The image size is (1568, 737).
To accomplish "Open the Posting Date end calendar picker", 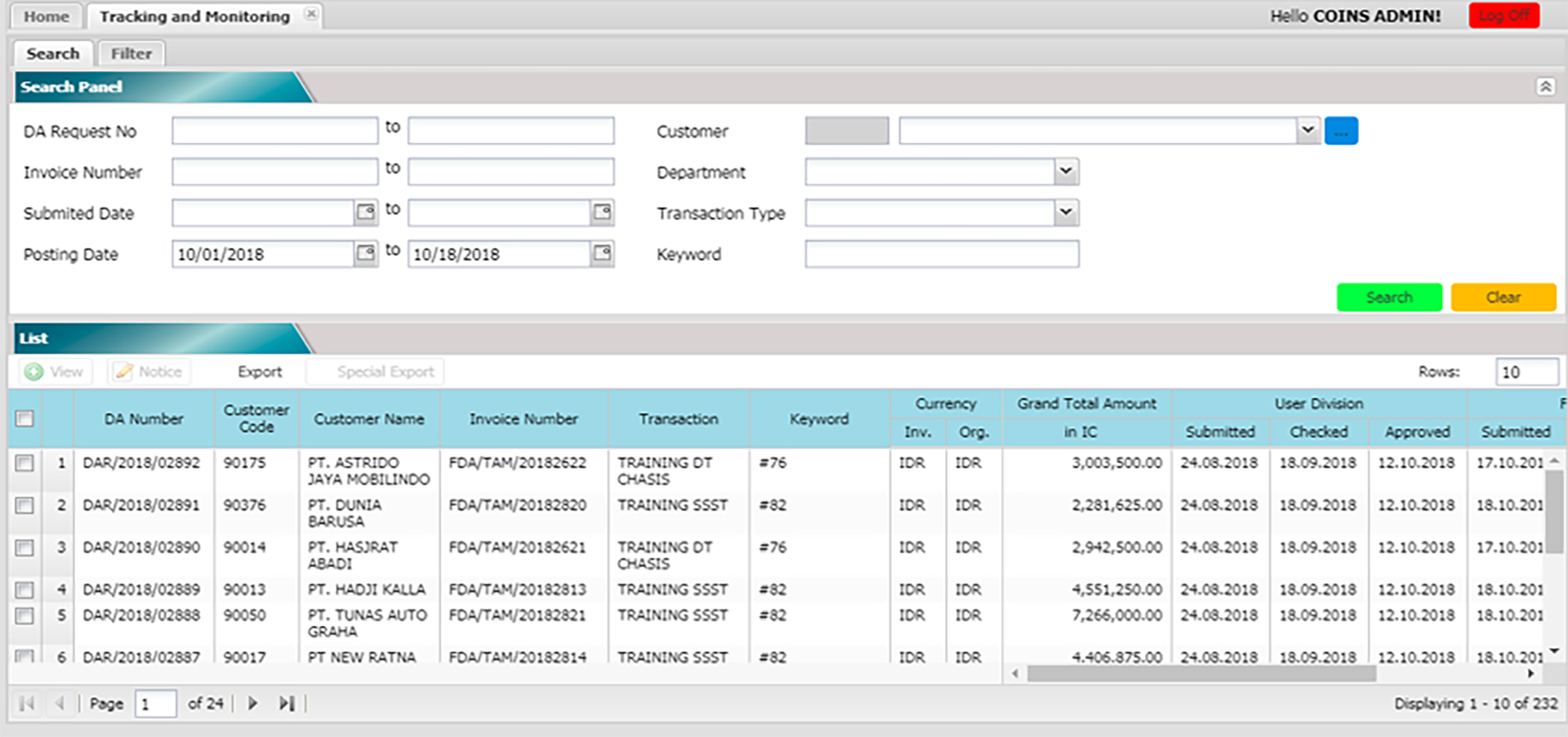I will 602,253.
